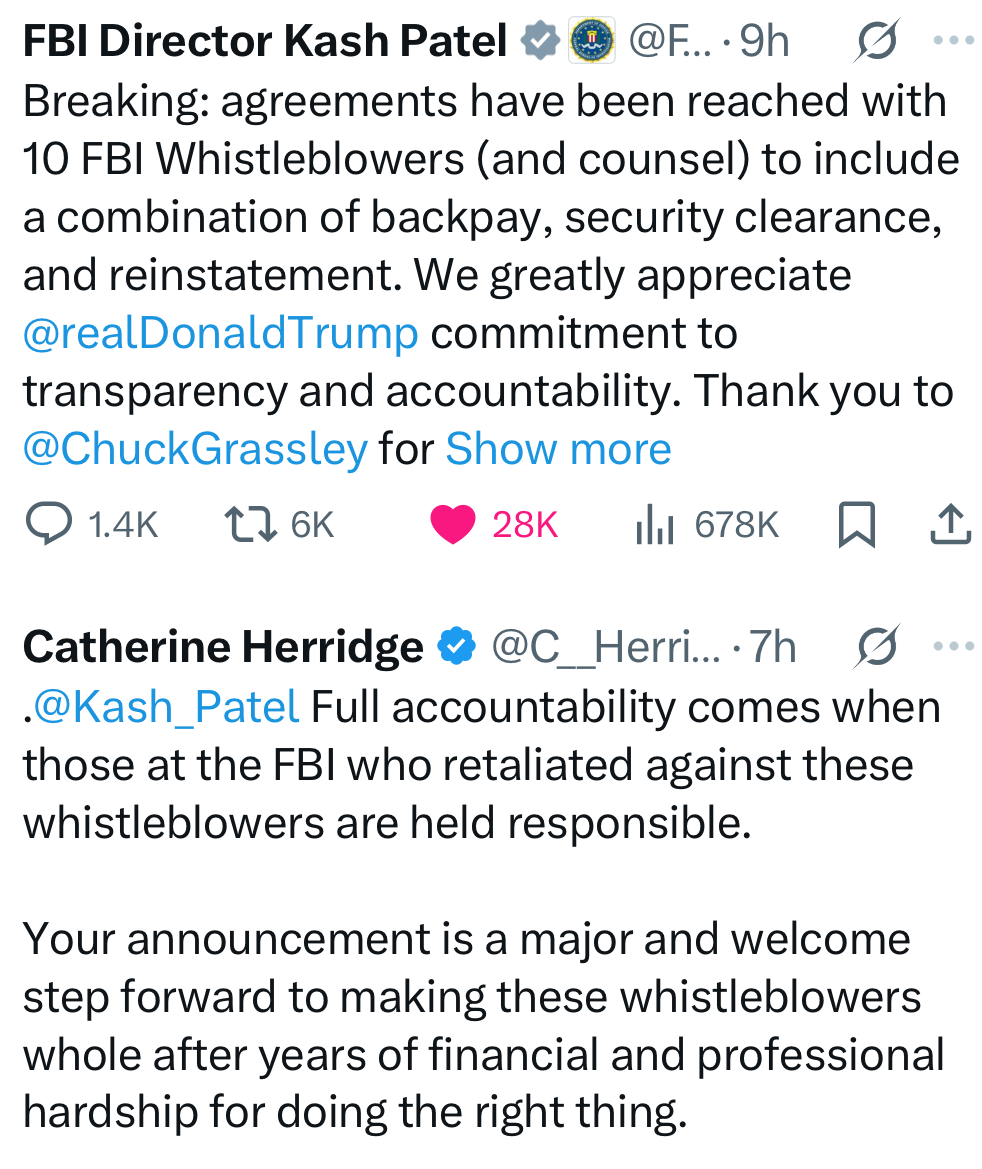This screenshot has height=1169, width=982.
Task: Open Catherine Herridge's tweet 7h timestamp
Action: [x=774, y=648]
